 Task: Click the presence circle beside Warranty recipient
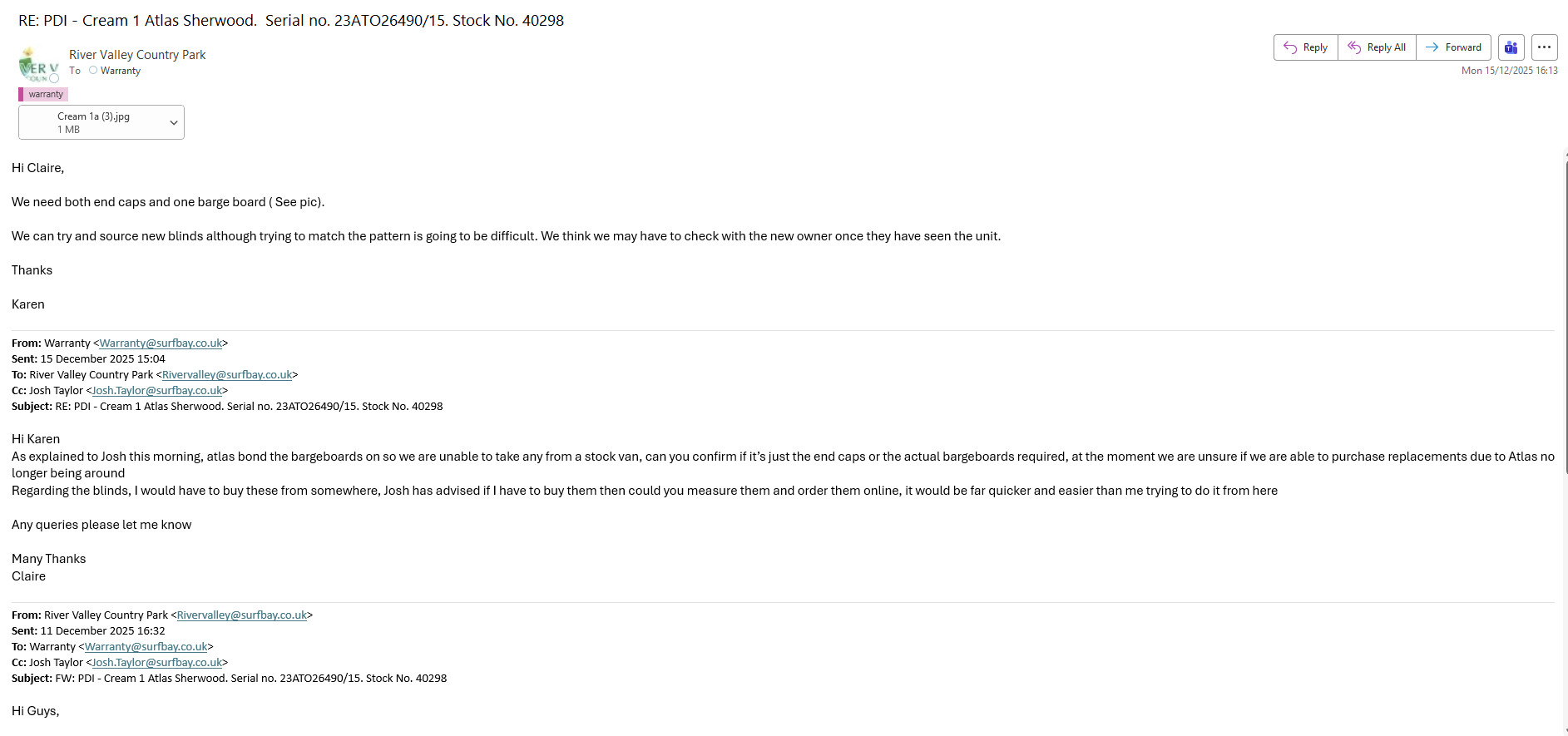click(x=93, y=71)
